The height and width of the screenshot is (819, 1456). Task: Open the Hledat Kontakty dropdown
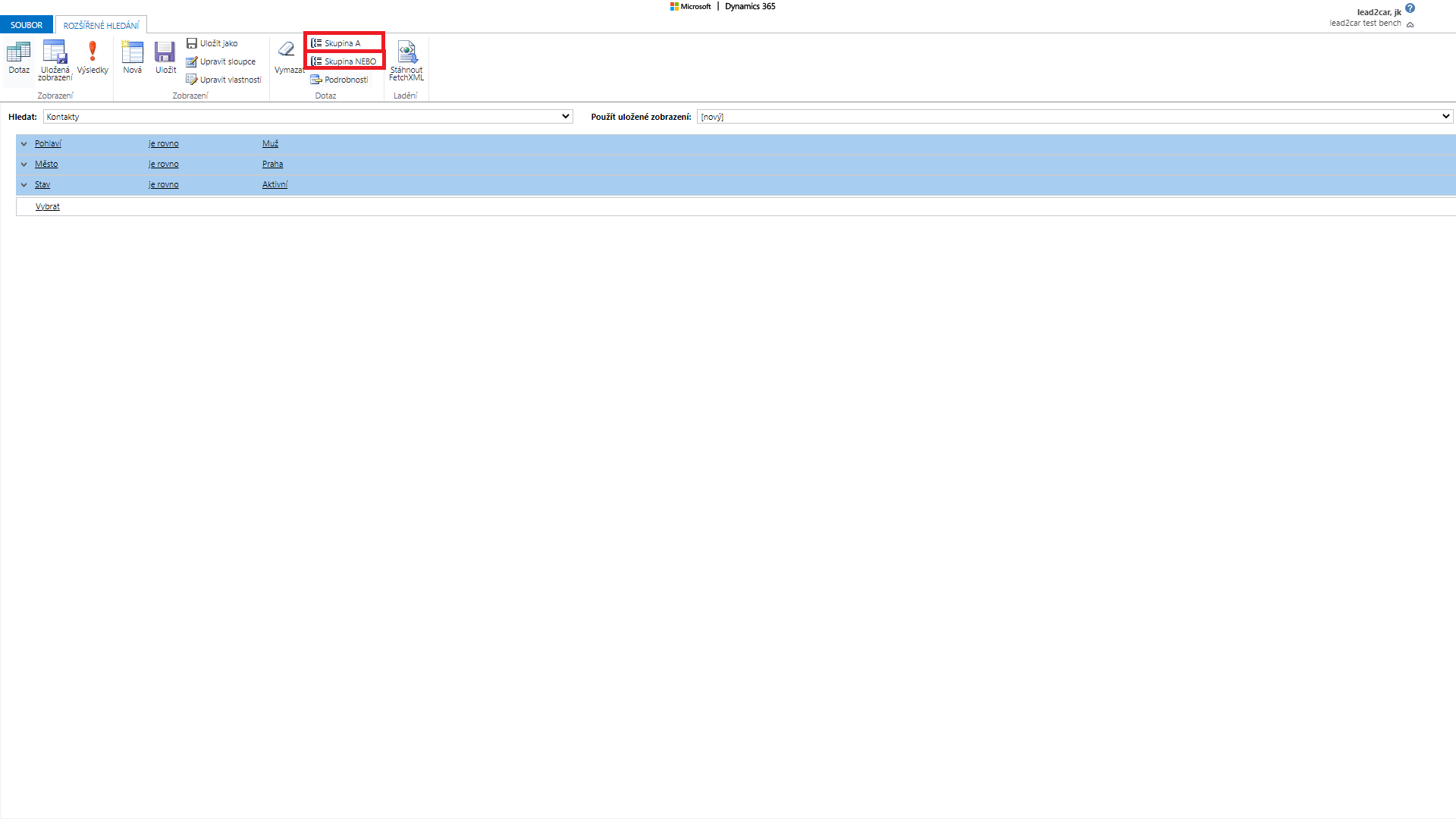pos(565,117)
